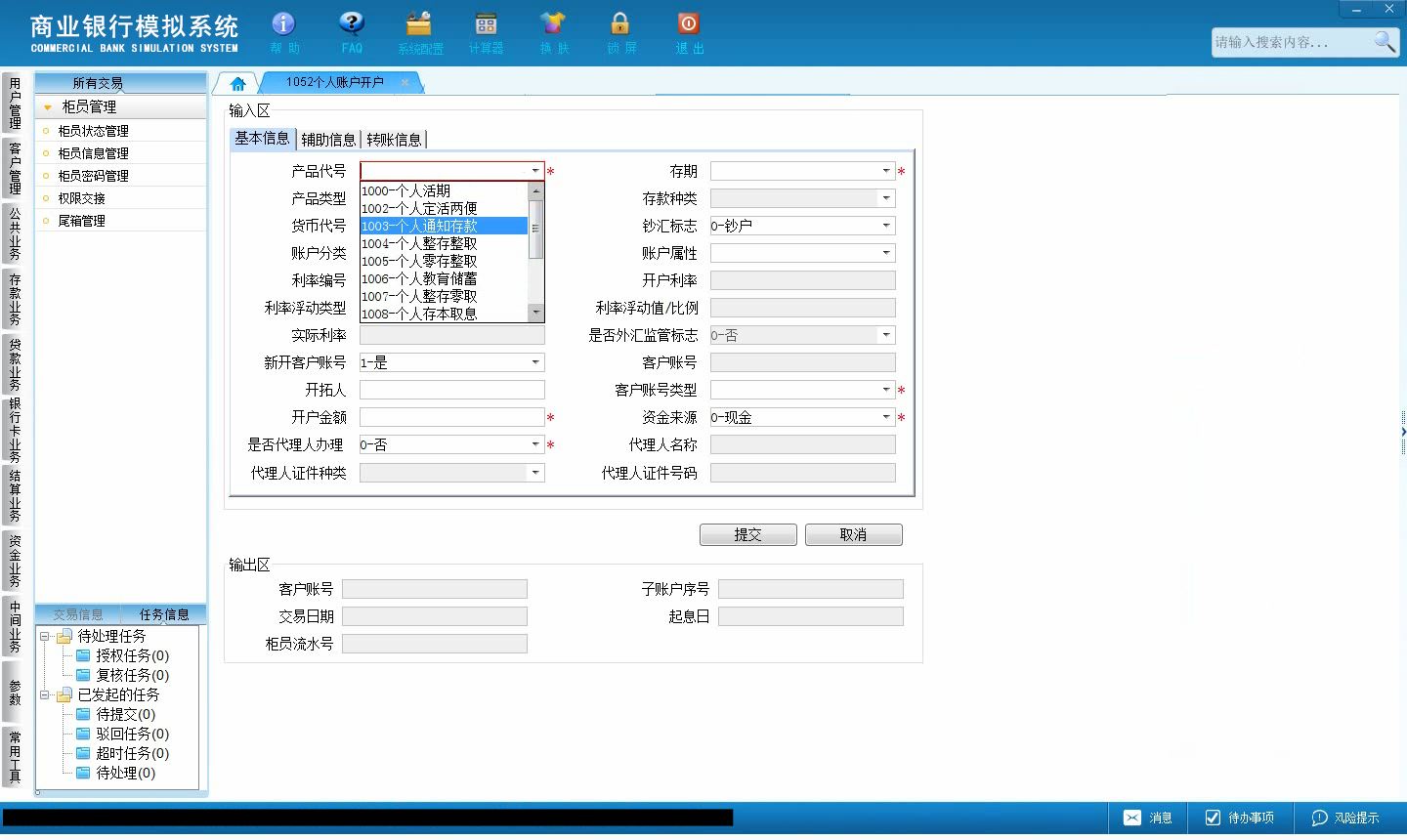The image size is (1407, 840).
Task: Collapse the 已发起的任务 tree node
Action: click(x=44, y=695)
